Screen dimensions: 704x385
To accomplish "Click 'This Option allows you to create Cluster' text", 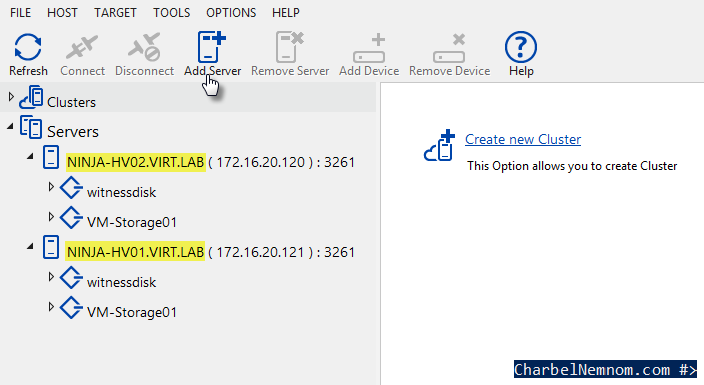I will tap(572, 166).
